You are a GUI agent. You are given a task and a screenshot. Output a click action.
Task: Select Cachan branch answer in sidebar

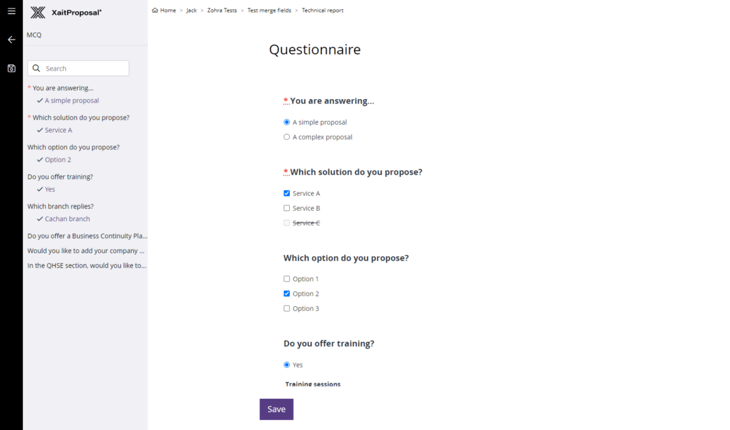click(x=67, y=219)
